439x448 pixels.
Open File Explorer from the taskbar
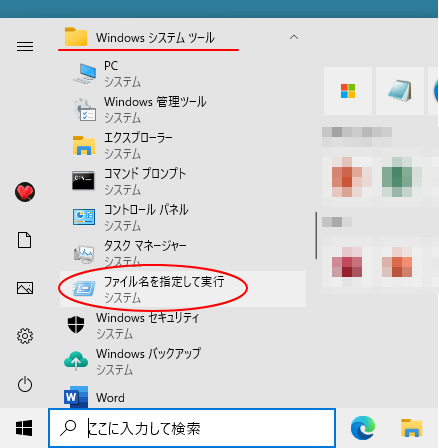tap(412, 428)
